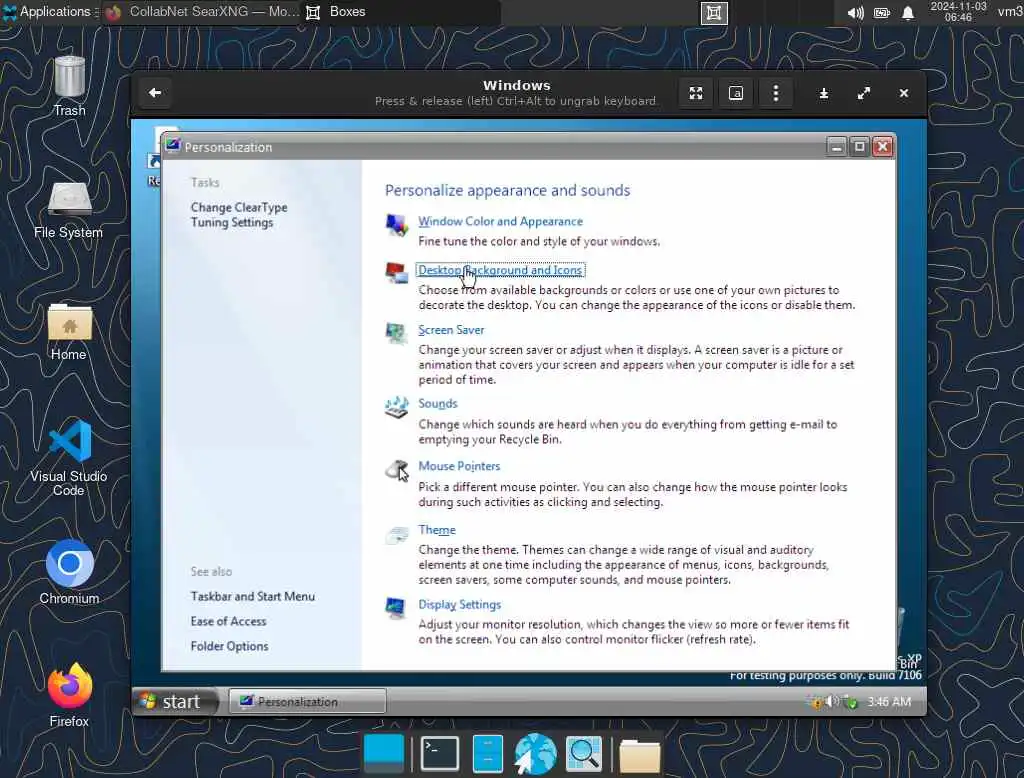This screenshot has height=778, width=1024.
Task: Switch to the Boxes taskbar entry
Action: 402,12
